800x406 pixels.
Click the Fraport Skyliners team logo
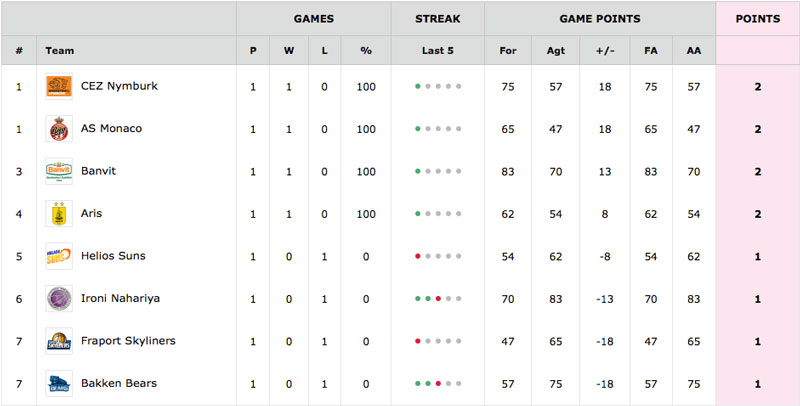(x=59, y=341)
